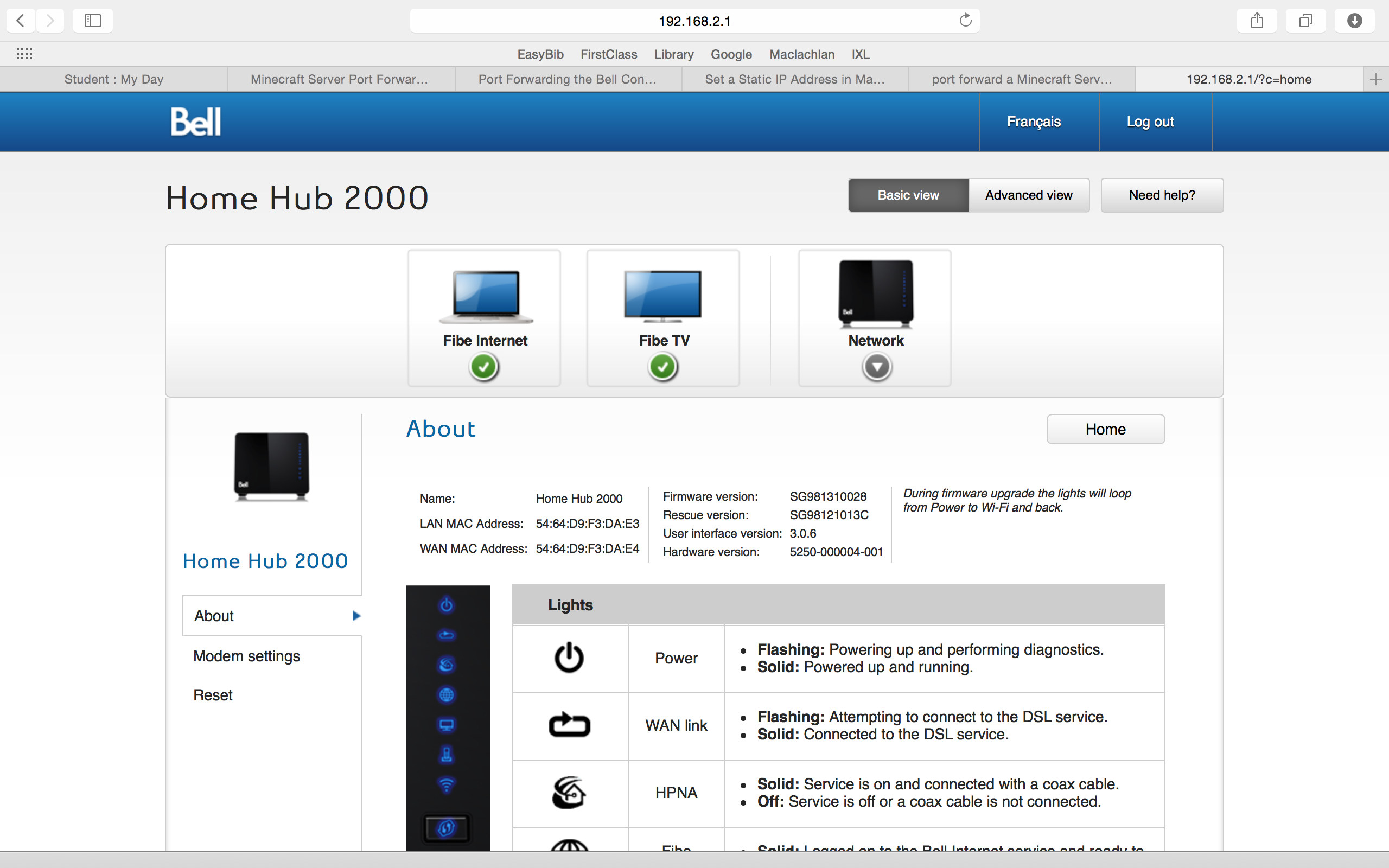Click the Fibe TV green check status
Image resolution: width=1389 pixels, height=868 pixels.
coord(663,367)
